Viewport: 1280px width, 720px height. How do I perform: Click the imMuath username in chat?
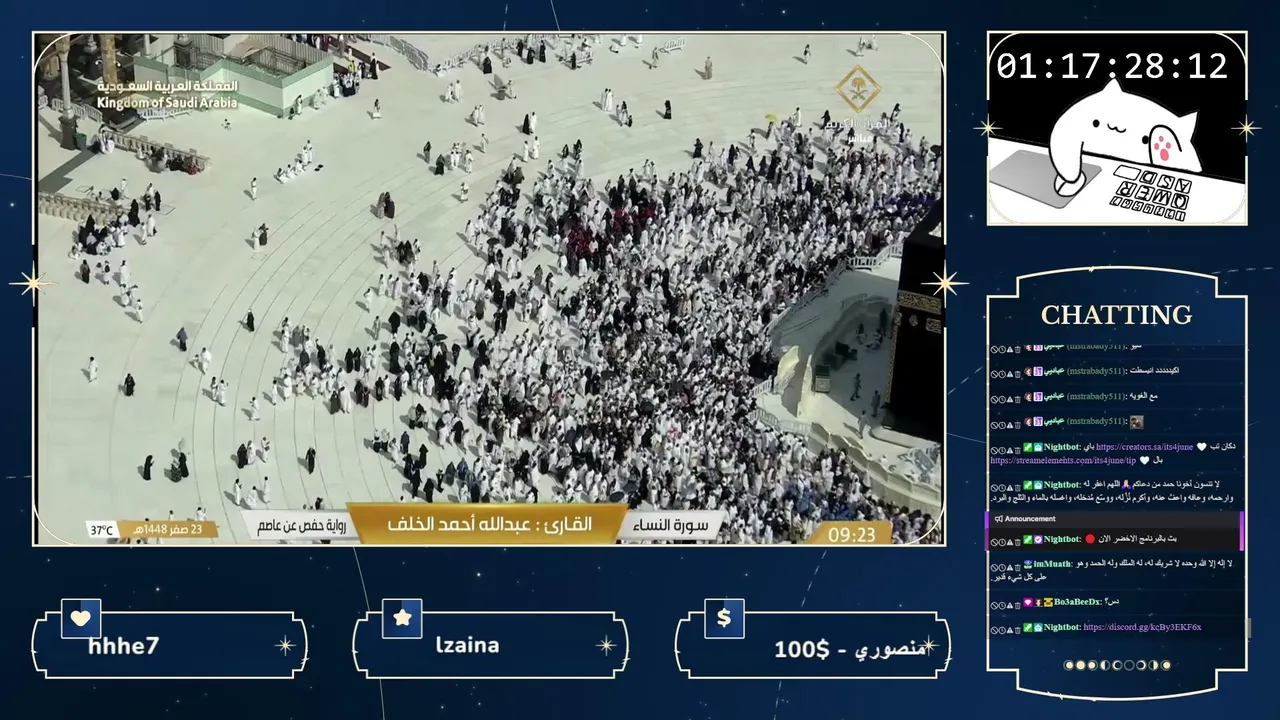point(1052,565)
